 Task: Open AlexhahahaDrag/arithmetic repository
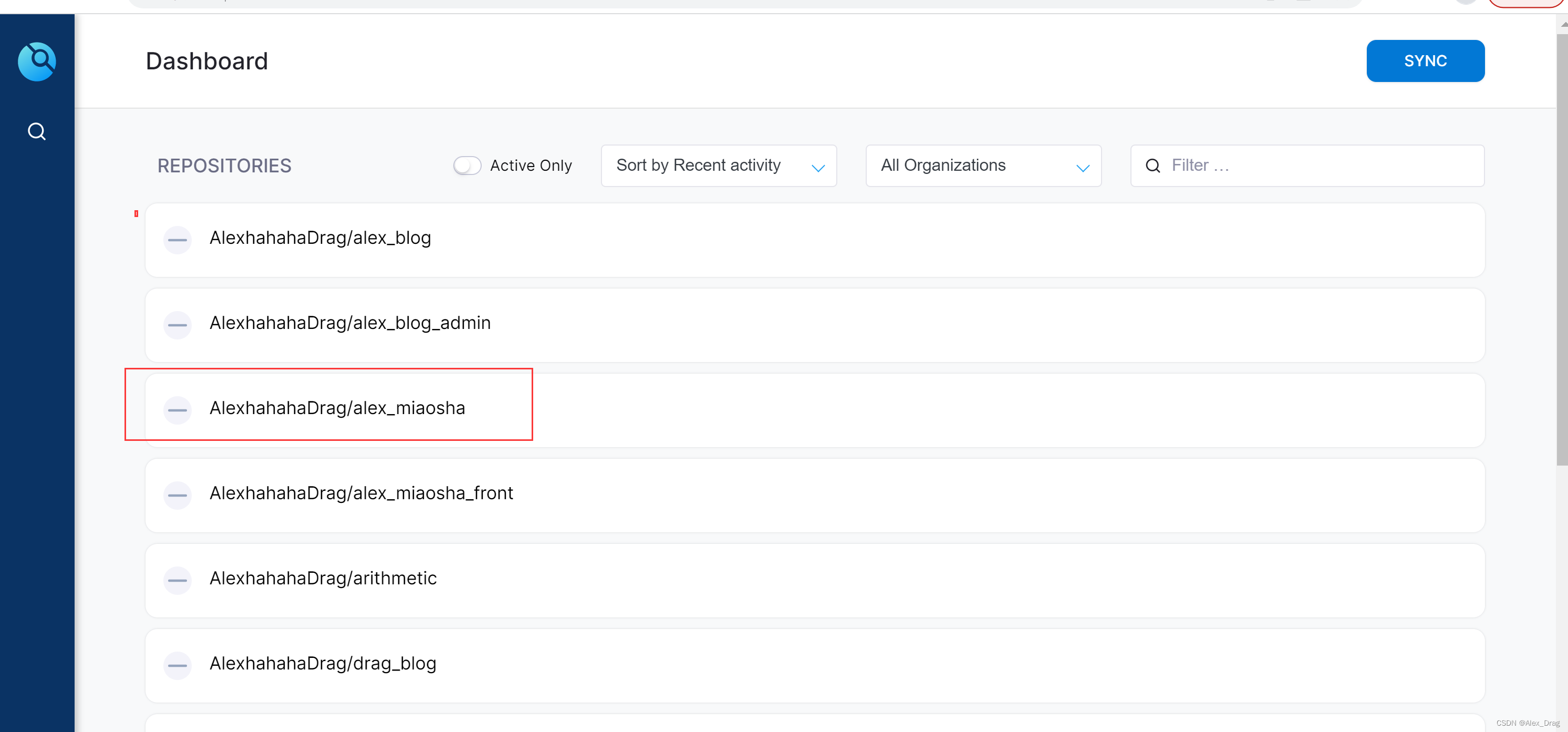[814, 580]
